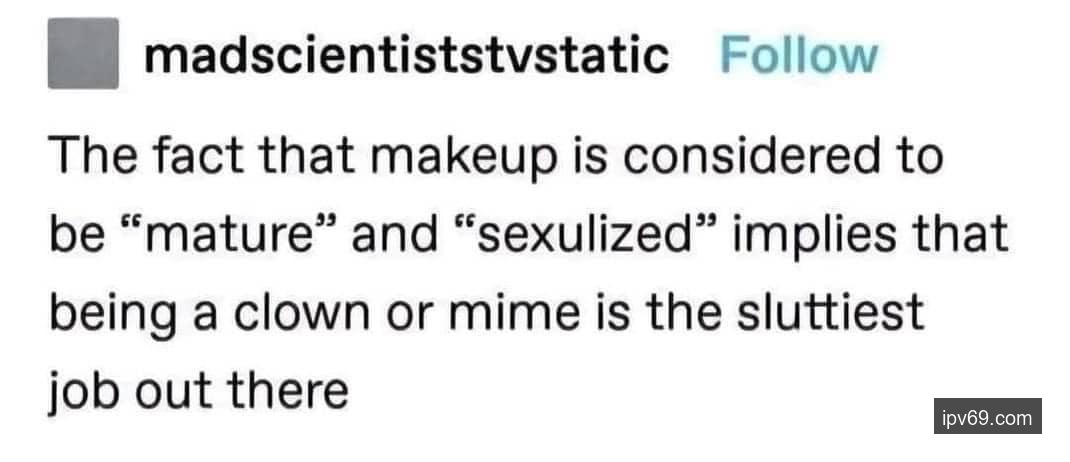Open the madscientiststvstatic profile name

point(406,56)
